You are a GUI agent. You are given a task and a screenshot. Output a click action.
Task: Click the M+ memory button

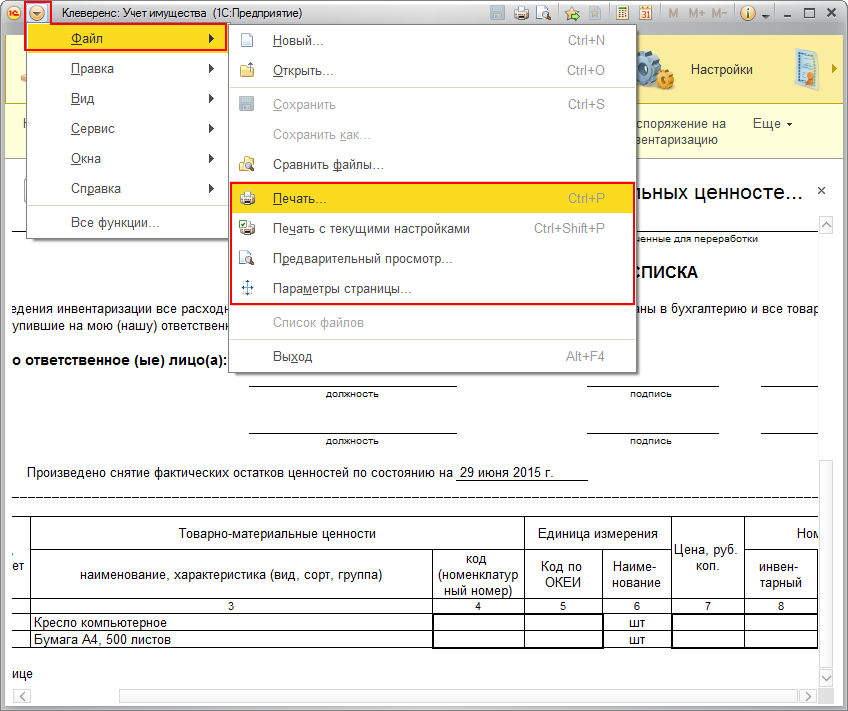click(x=697, y=13)
